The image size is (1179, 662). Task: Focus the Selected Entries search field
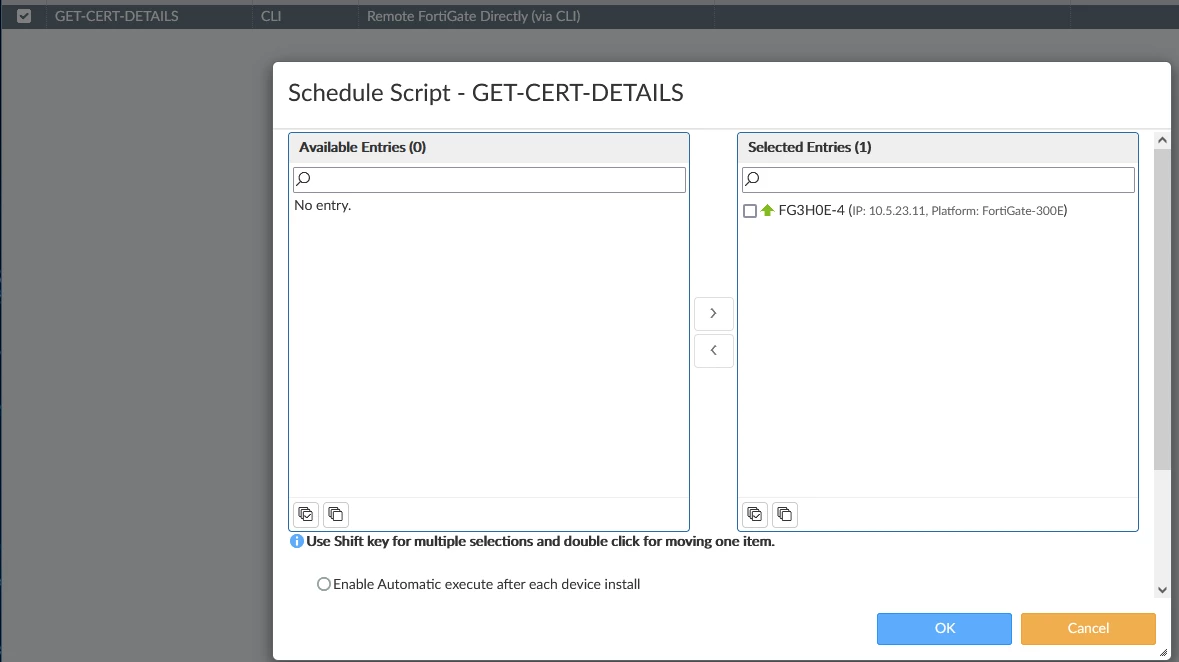[x=938, y=180]
